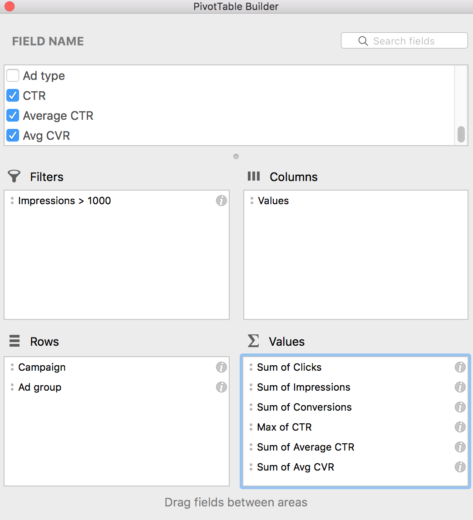Open info for Max of CTR
This screenshot has height=520, width=473.
tap(460, 427)
